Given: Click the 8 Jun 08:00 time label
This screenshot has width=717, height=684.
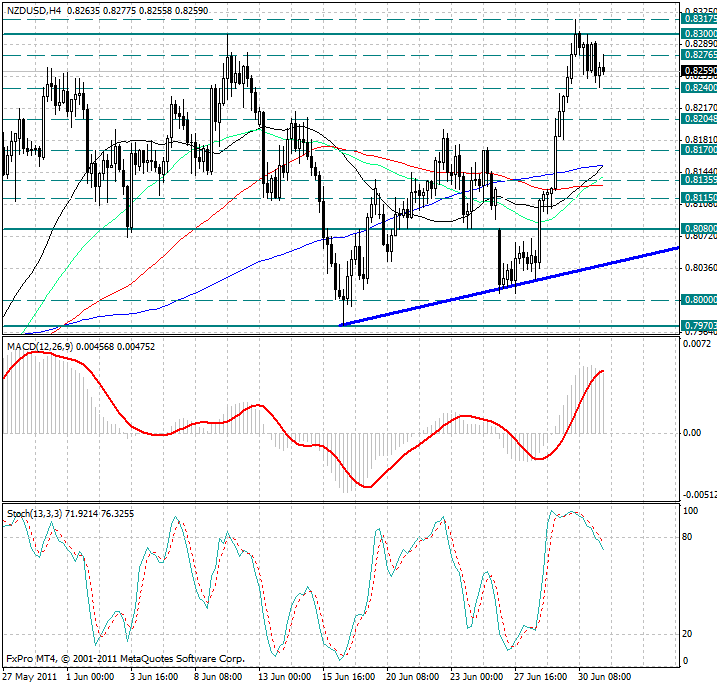Looking at the screenshot, I should click(220, 677).
